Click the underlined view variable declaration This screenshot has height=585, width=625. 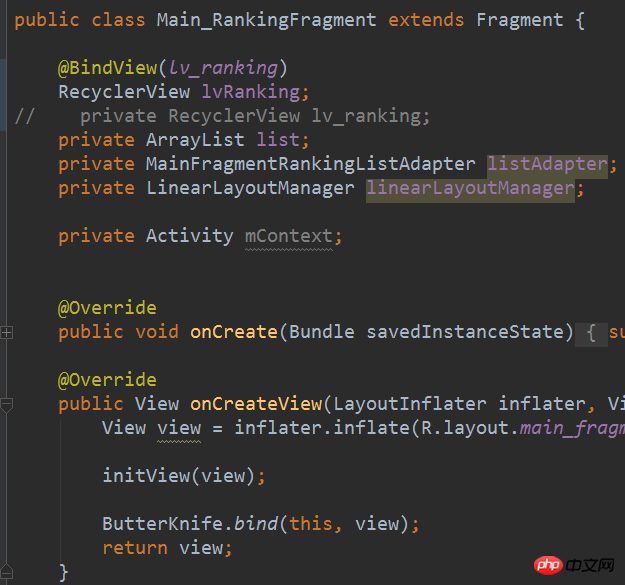click(x=179, y=428)
